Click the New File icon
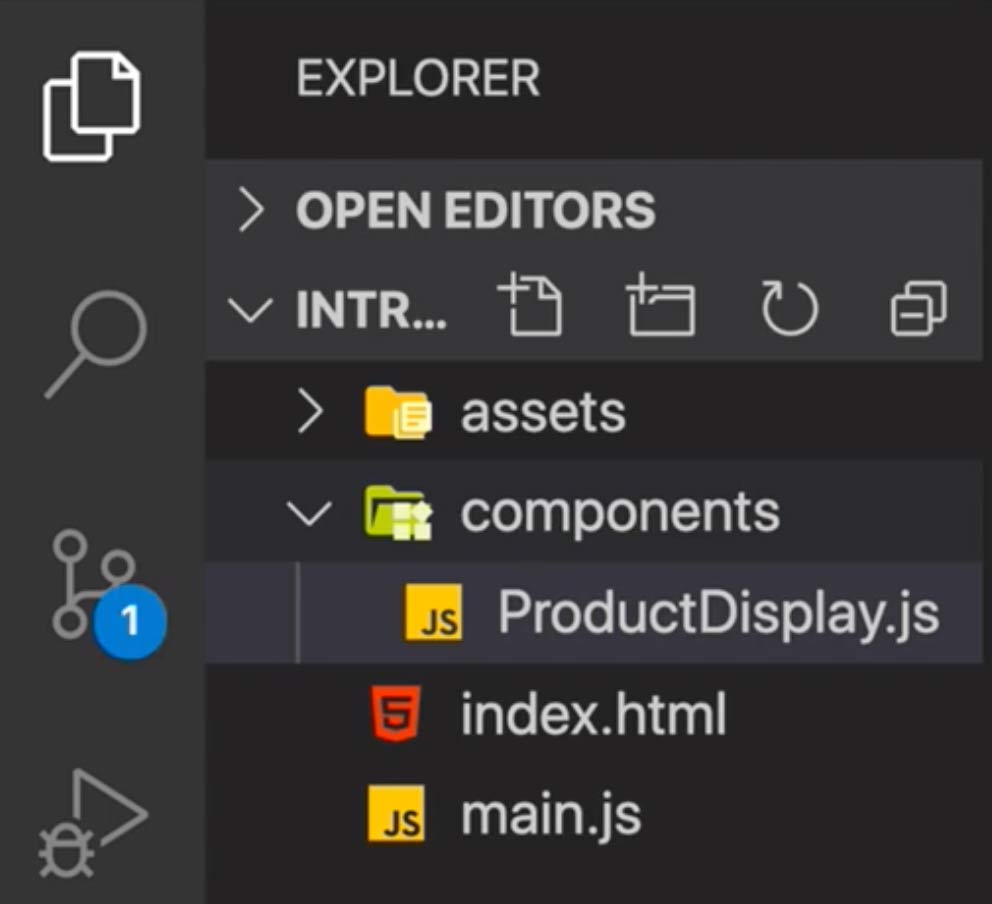The image size is (992, 904). coord(530,304)
